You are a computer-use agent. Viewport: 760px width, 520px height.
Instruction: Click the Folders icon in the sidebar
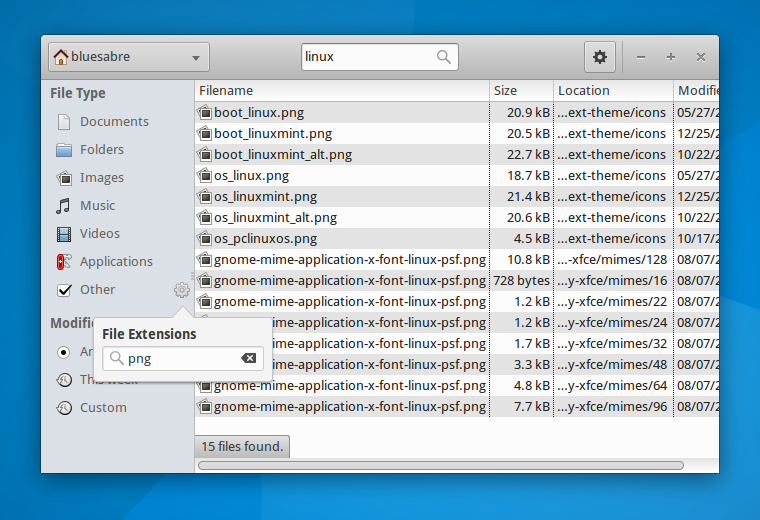tap(64, 150)
